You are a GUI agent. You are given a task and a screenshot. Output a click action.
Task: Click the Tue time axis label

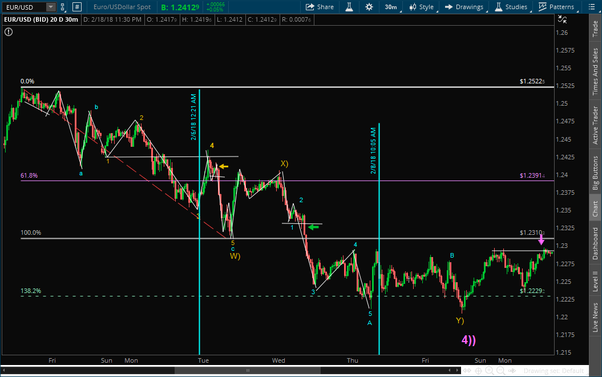tap(203, 360)
